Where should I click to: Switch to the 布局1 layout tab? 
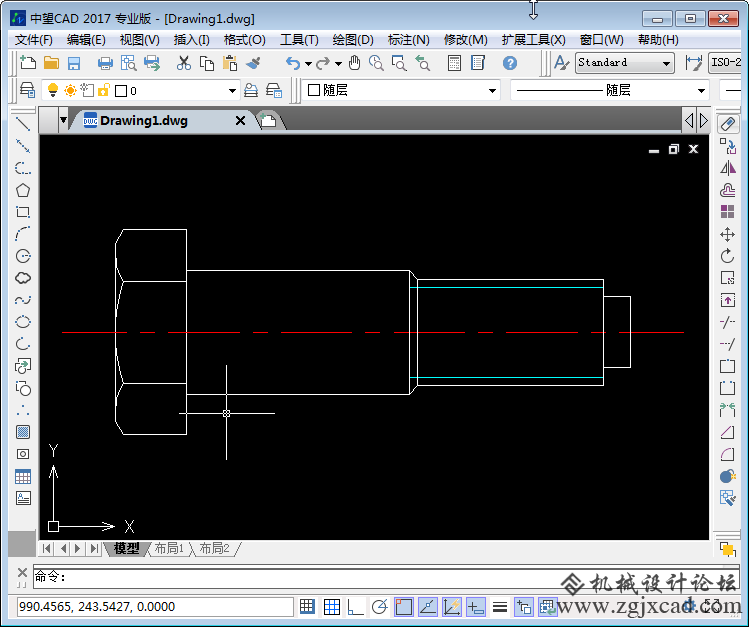point(169,548)
